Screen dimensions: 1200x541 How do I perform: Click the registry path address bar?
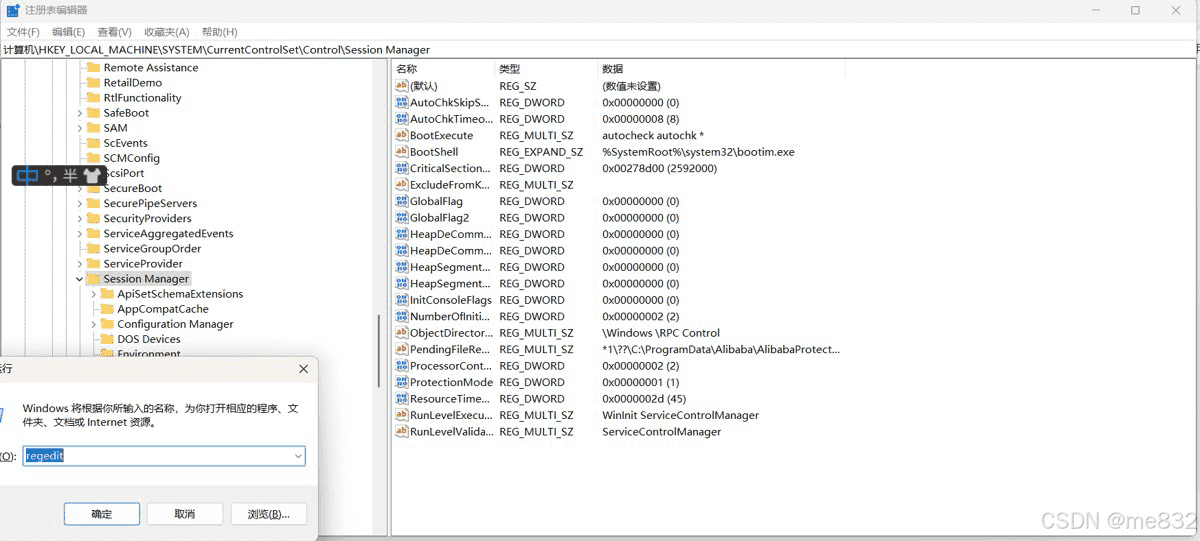(600, 49)
